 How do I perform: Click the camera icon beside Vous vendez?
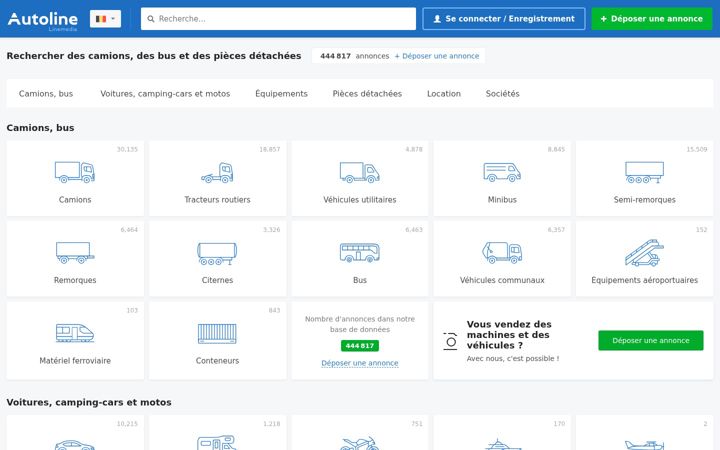[x=450, y=342]
